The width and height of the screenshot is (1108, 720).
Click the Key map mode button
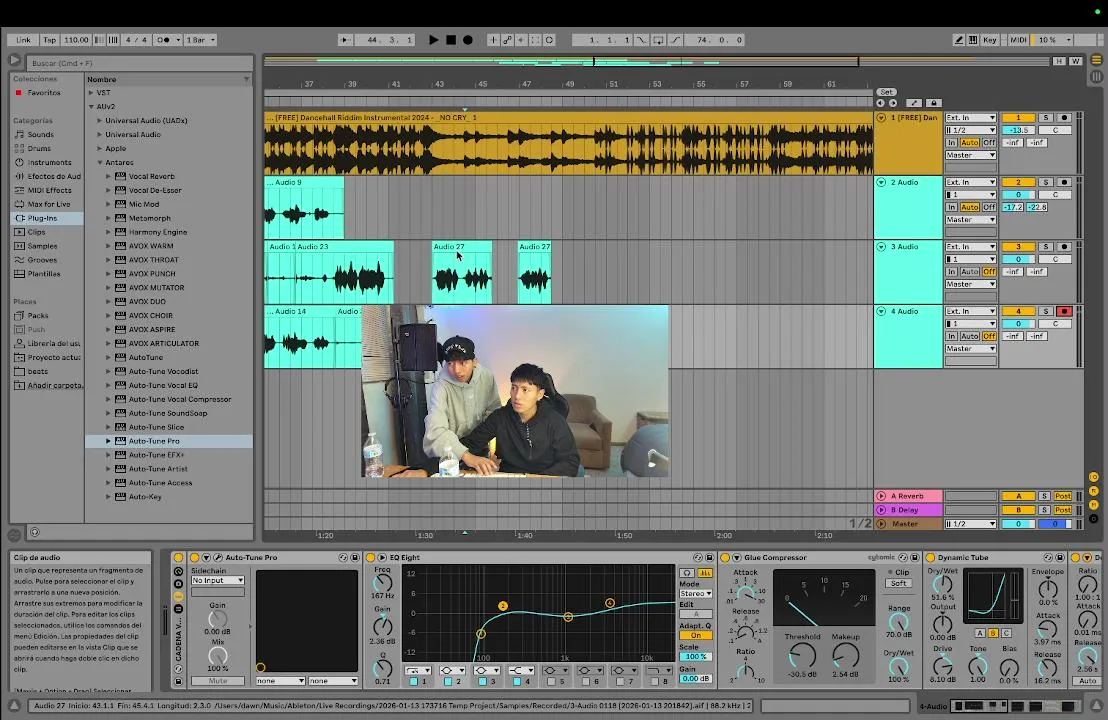(989, 40)
